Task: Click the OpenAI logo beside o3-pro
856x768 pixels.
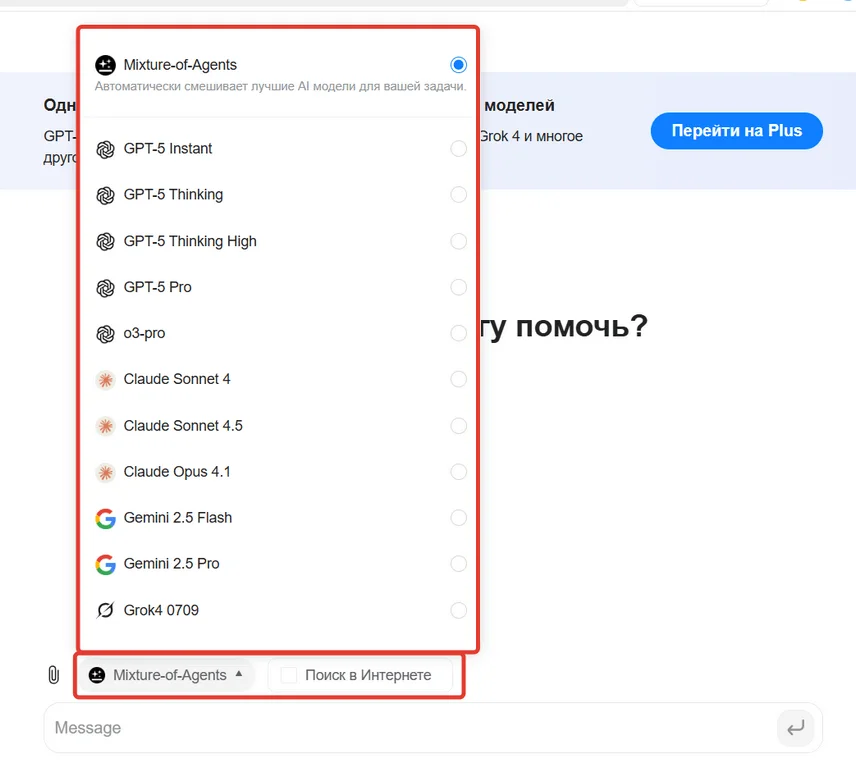Action: click(x=105, y=334)
